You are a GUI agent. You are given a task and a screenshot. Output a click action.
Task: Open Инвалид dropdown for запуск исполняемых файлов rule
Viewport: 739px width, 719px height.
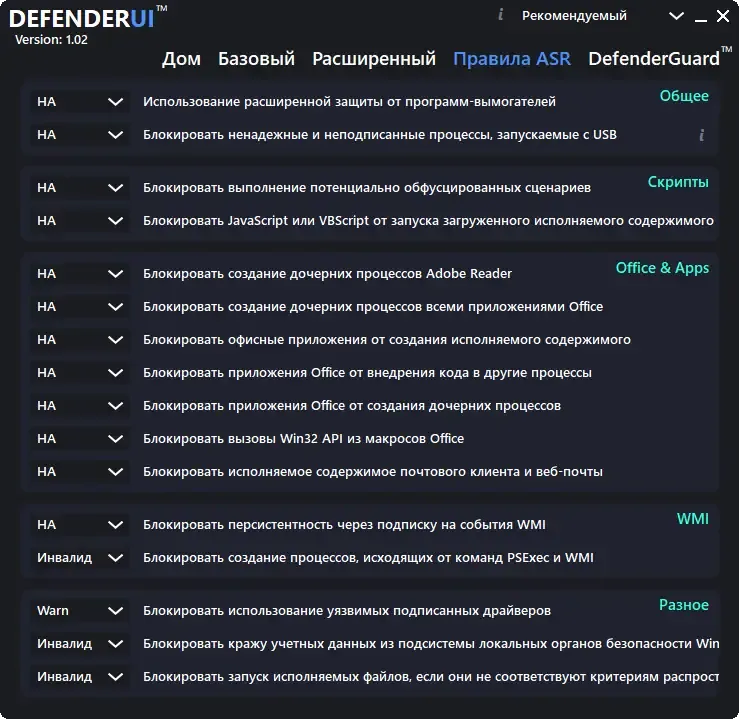point(80,677)
